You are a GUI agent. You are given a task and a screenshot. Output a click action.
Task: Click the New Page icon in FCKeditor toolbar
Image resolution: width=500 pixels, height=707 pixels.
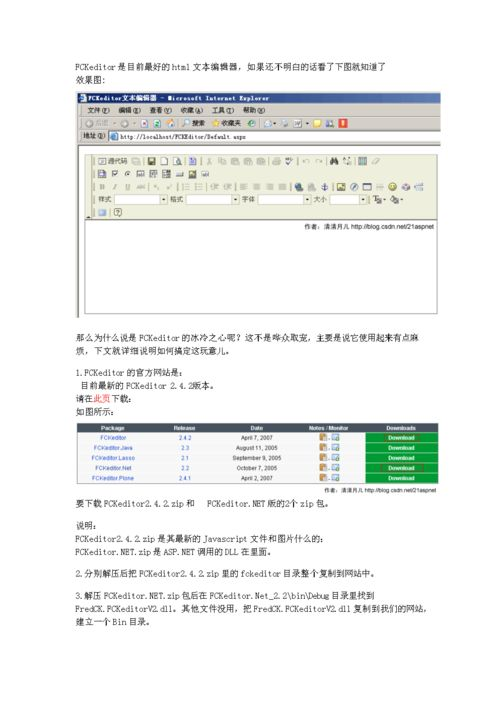[164, 161]
